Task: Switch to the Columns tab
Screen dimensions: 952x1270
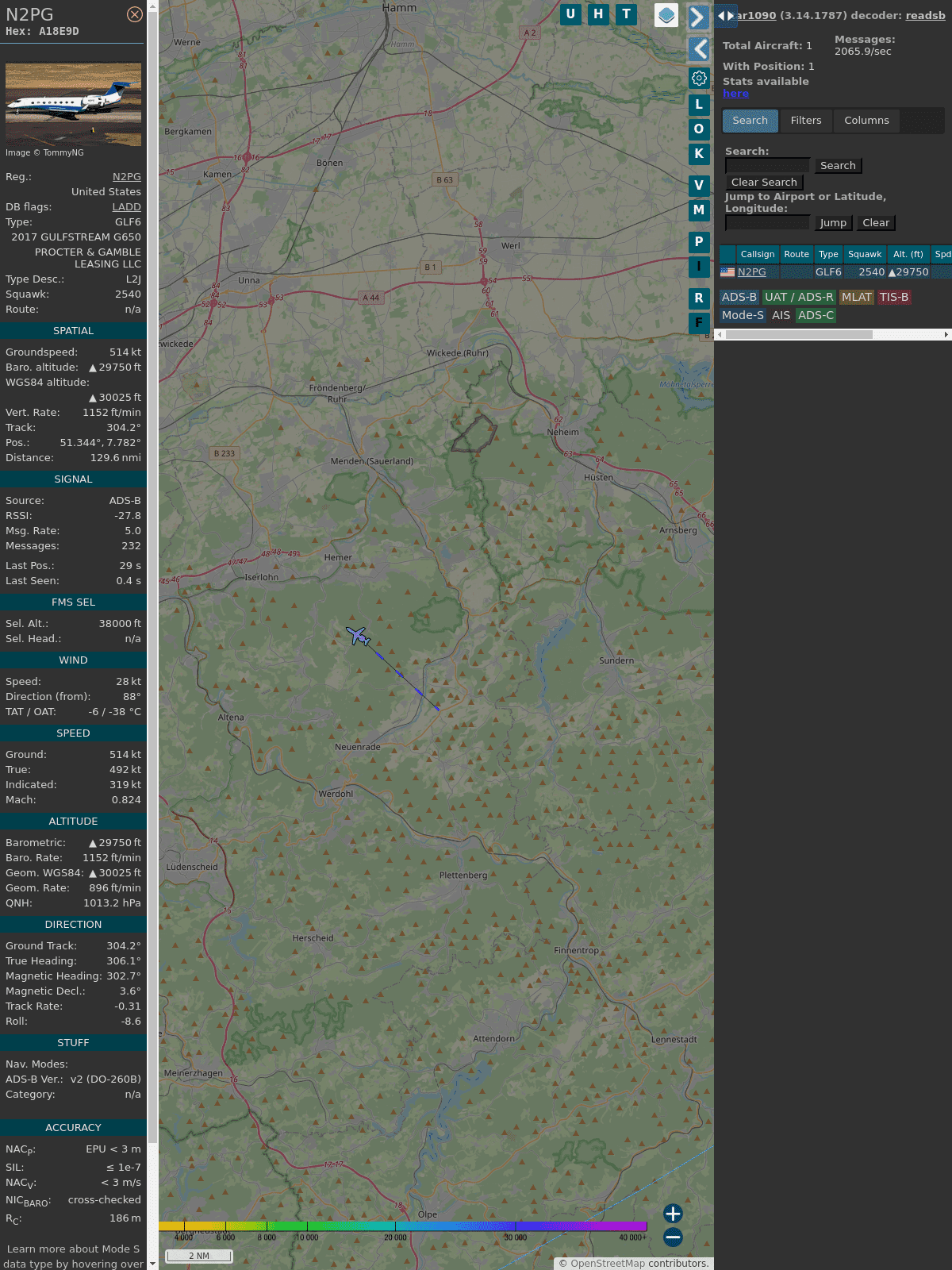Action: click(x=866, y=121)
